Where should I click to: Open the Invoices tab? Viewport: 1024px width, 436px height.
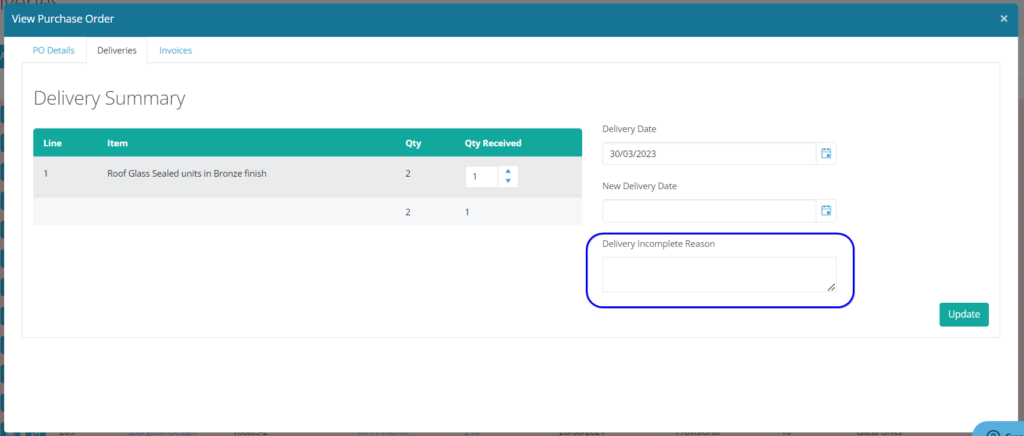point(175,50)
